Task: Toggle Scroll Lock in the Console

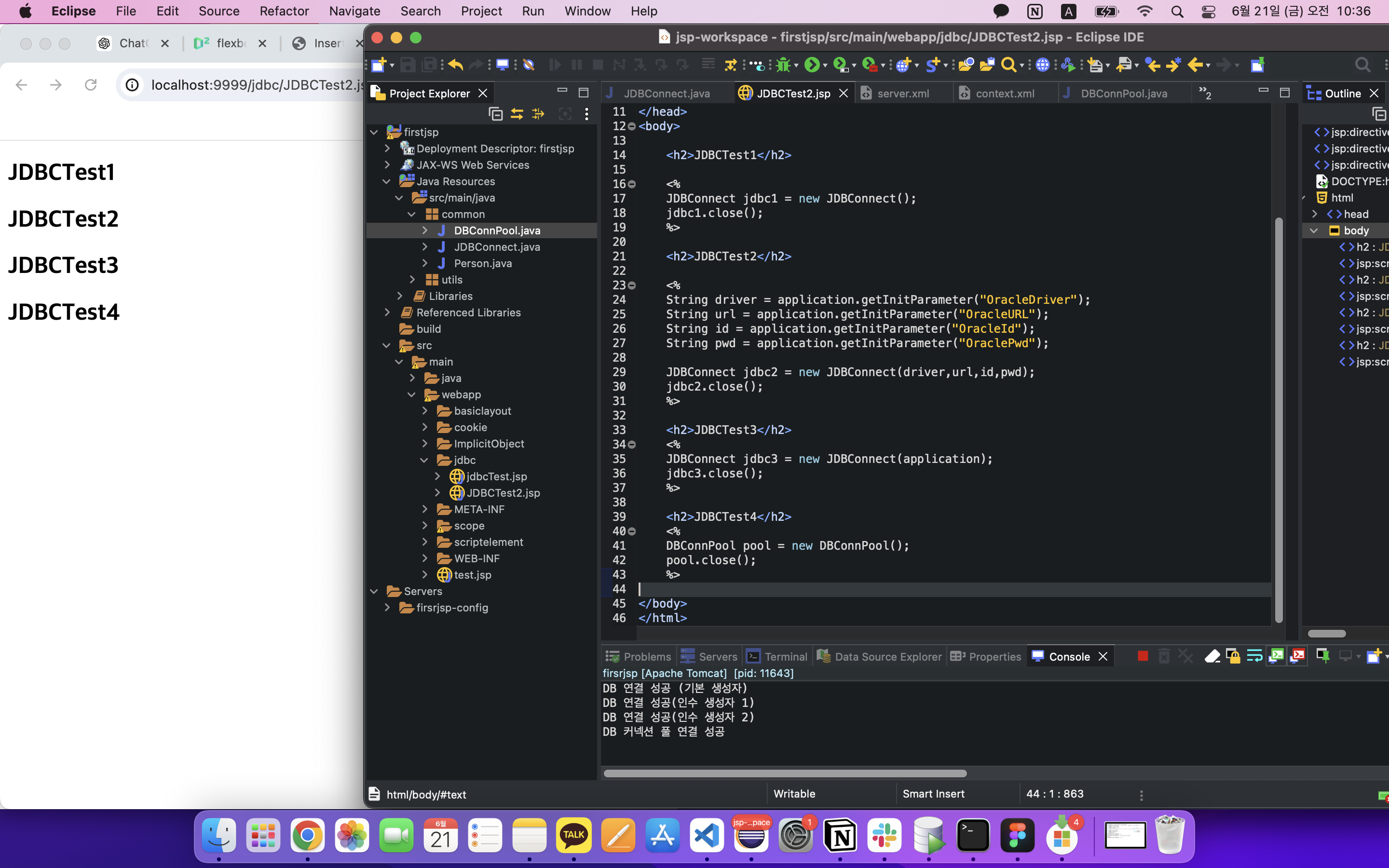Action: [1233, 656]
